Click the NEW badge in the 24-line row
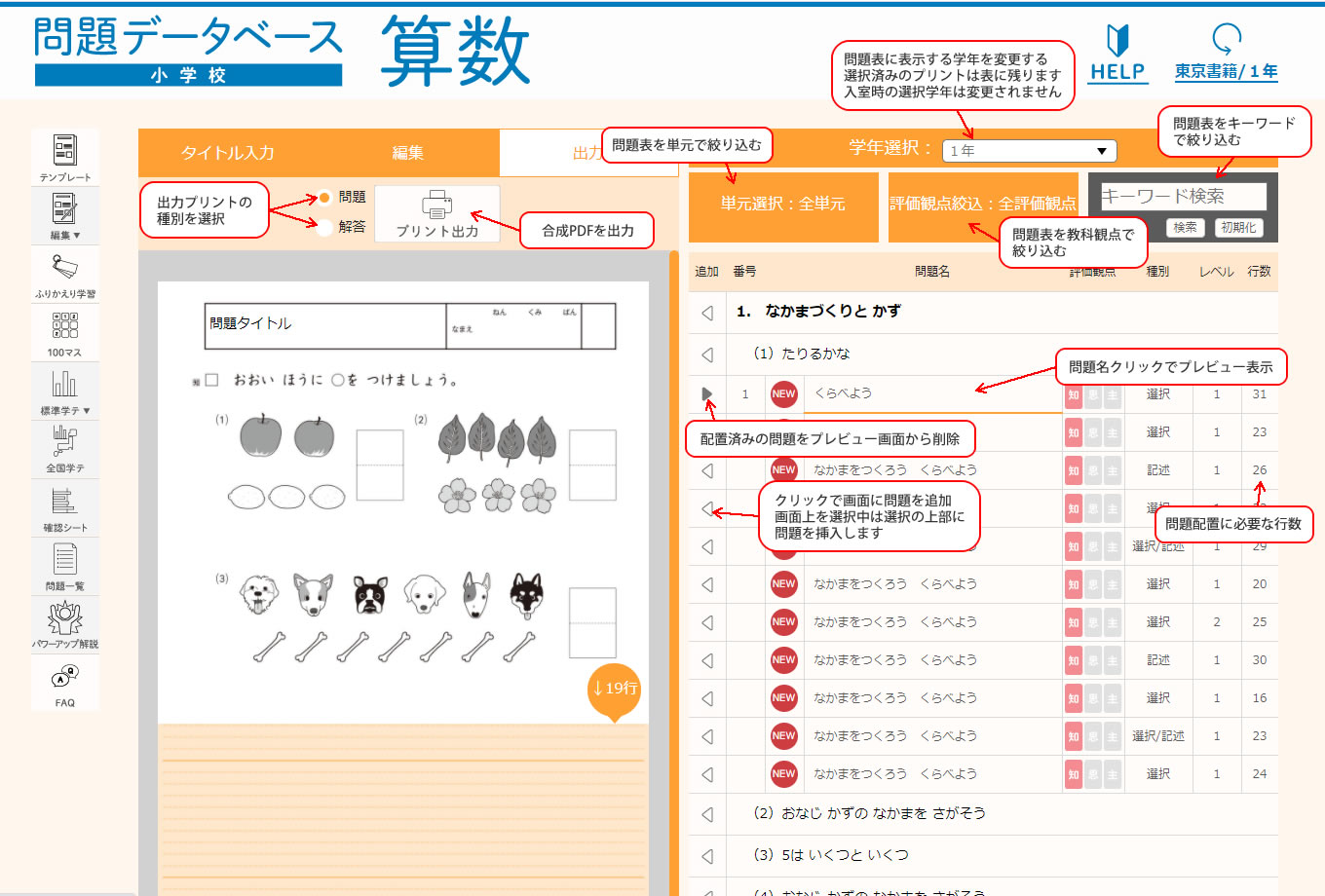The image size is (1325, 896). [x=784, y=774]
